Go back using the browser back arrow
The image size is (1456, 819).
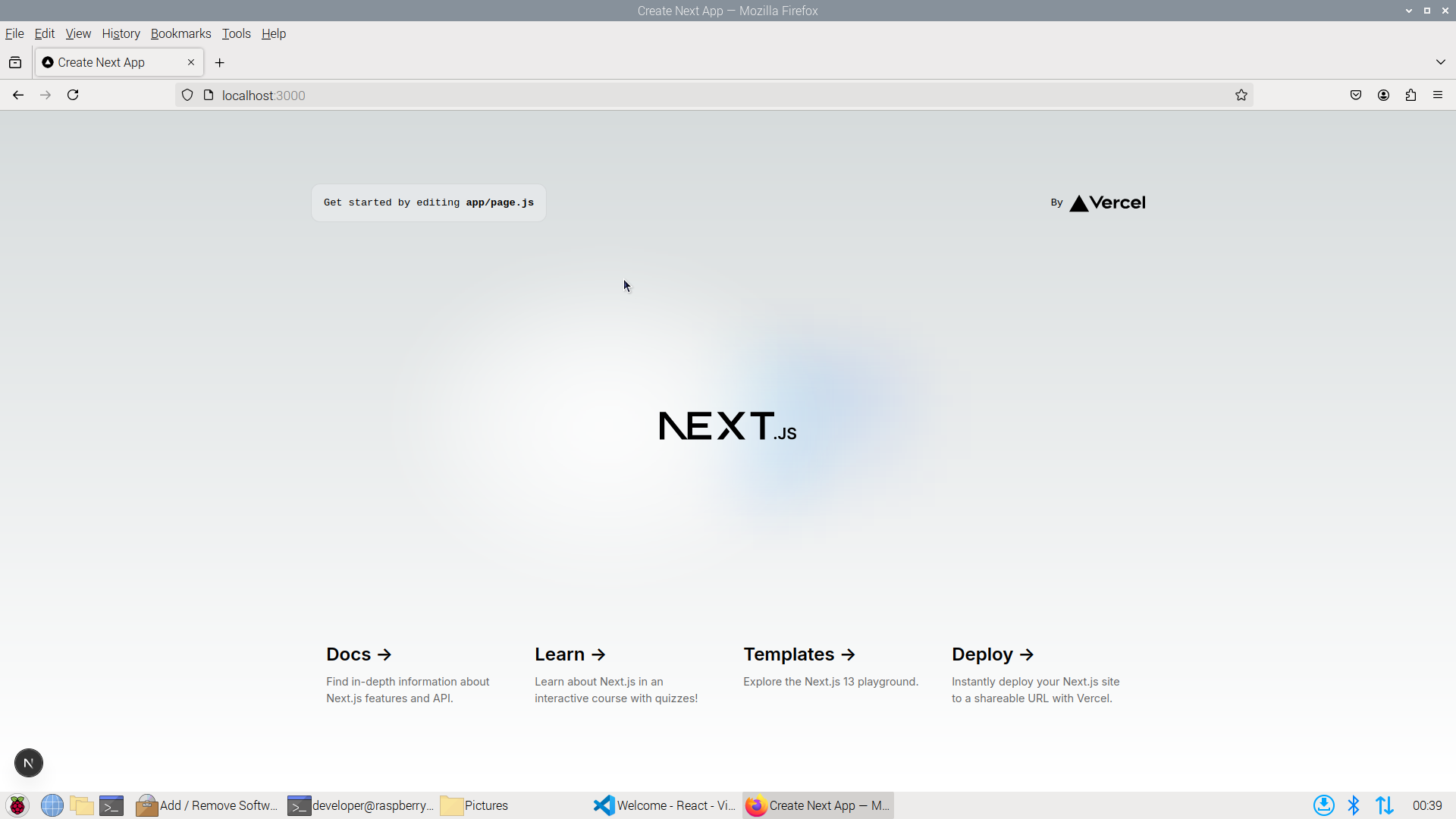[18, 95]
